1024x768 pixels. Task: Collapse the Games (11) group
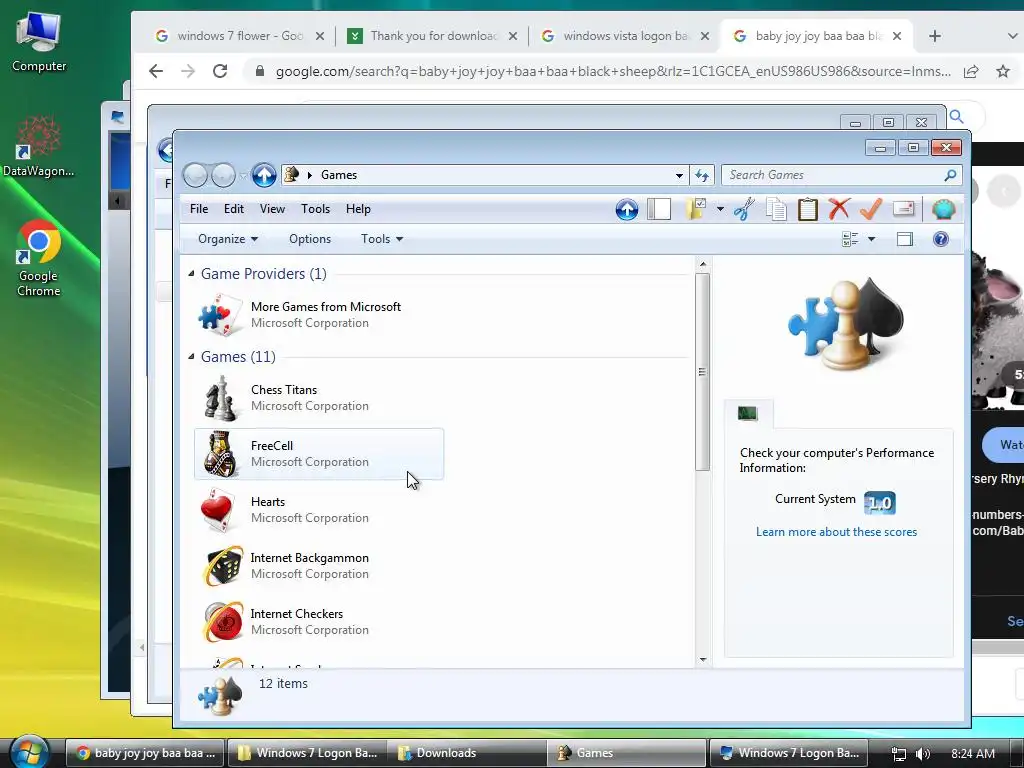coord(191,357)
